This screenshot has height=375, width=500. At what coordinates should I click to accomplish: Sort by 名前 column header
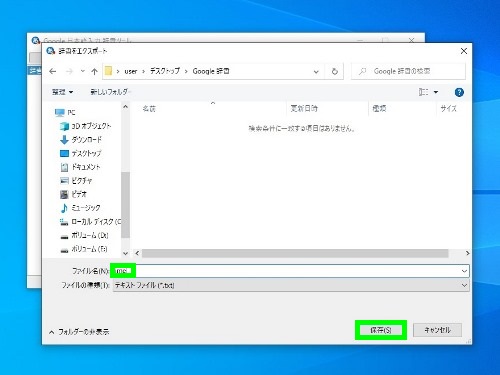coord(149,109)
